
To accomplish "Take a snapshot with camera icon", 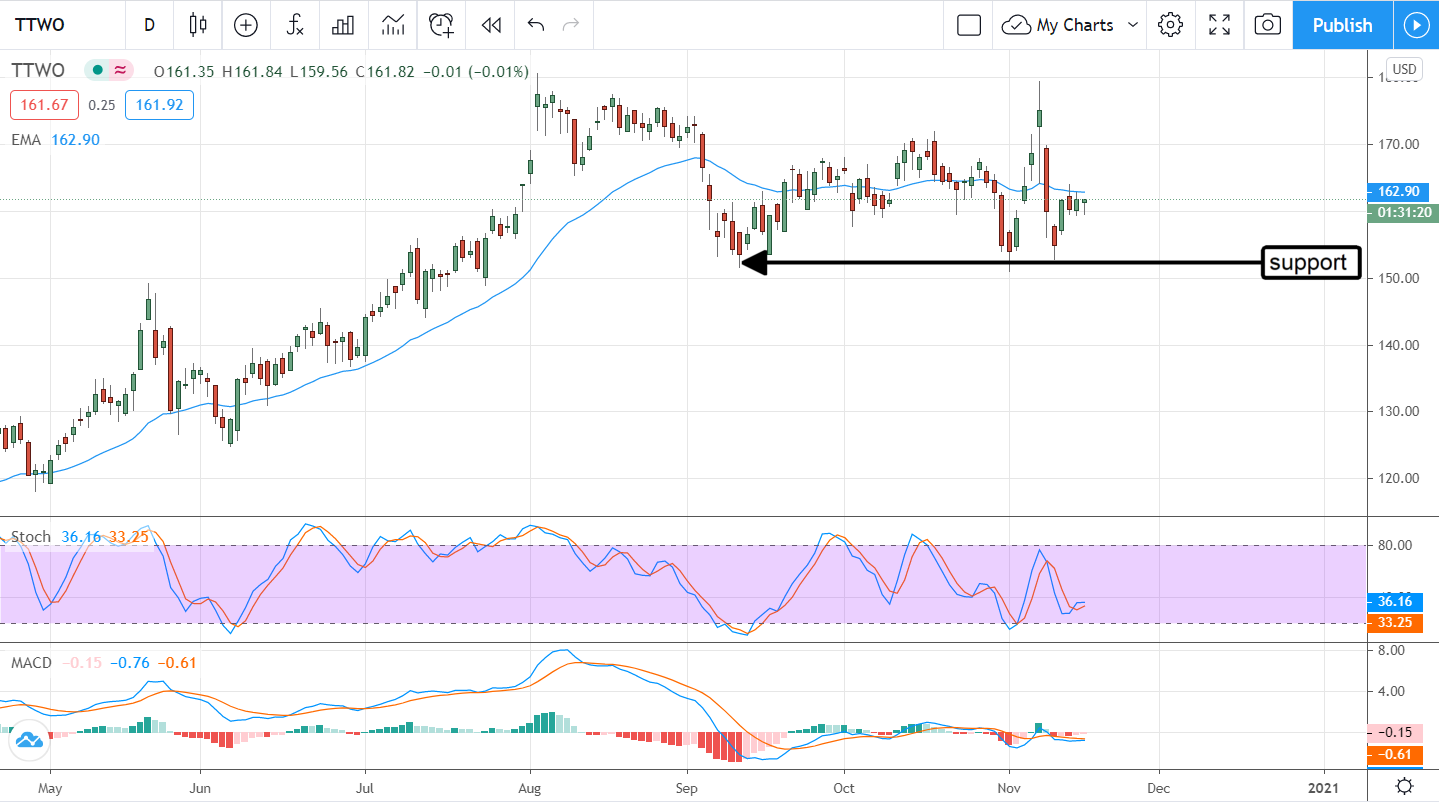I will tap(1268, 25).
